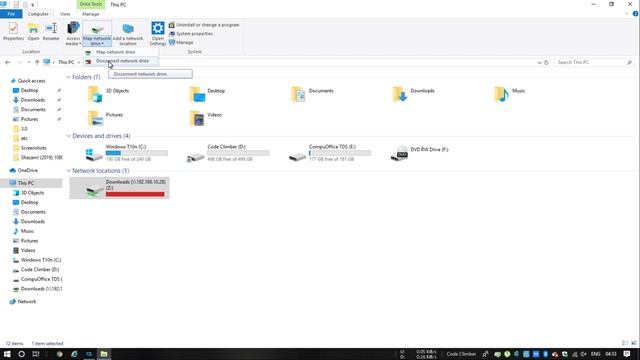640x360 pixels.
Task: Click the Drive Tools contextual tab
Action: click(91, 4)
